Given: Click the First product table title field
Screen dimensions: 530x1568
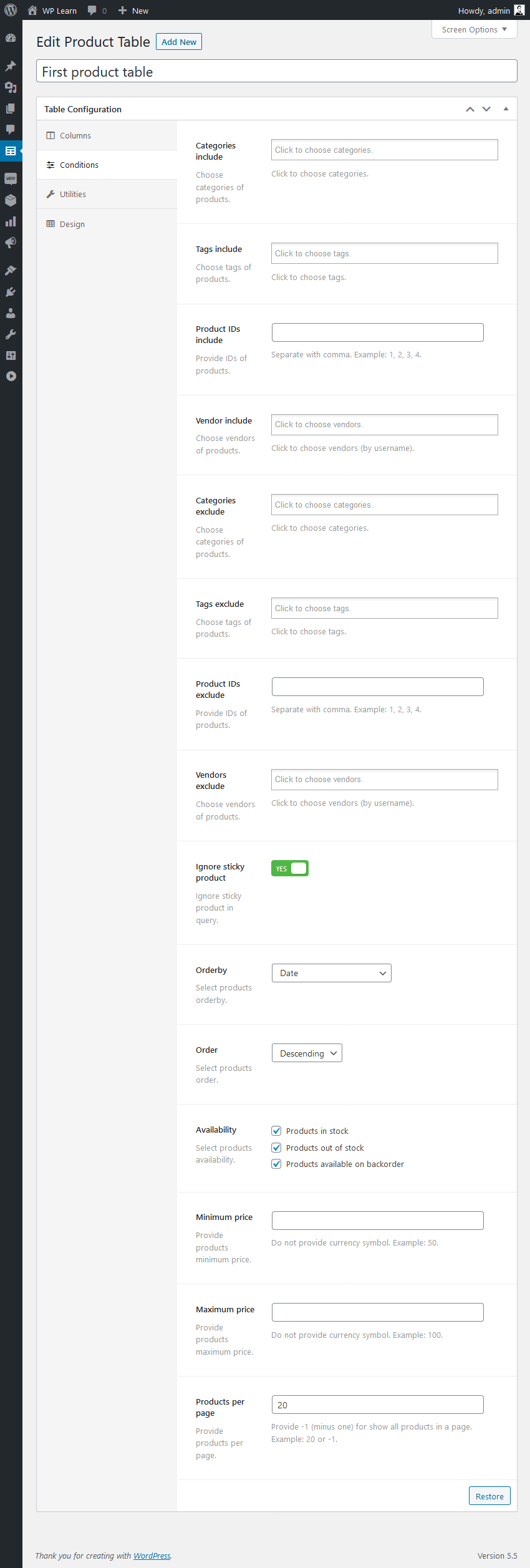Looking at the screenshot, I should 277,71.
